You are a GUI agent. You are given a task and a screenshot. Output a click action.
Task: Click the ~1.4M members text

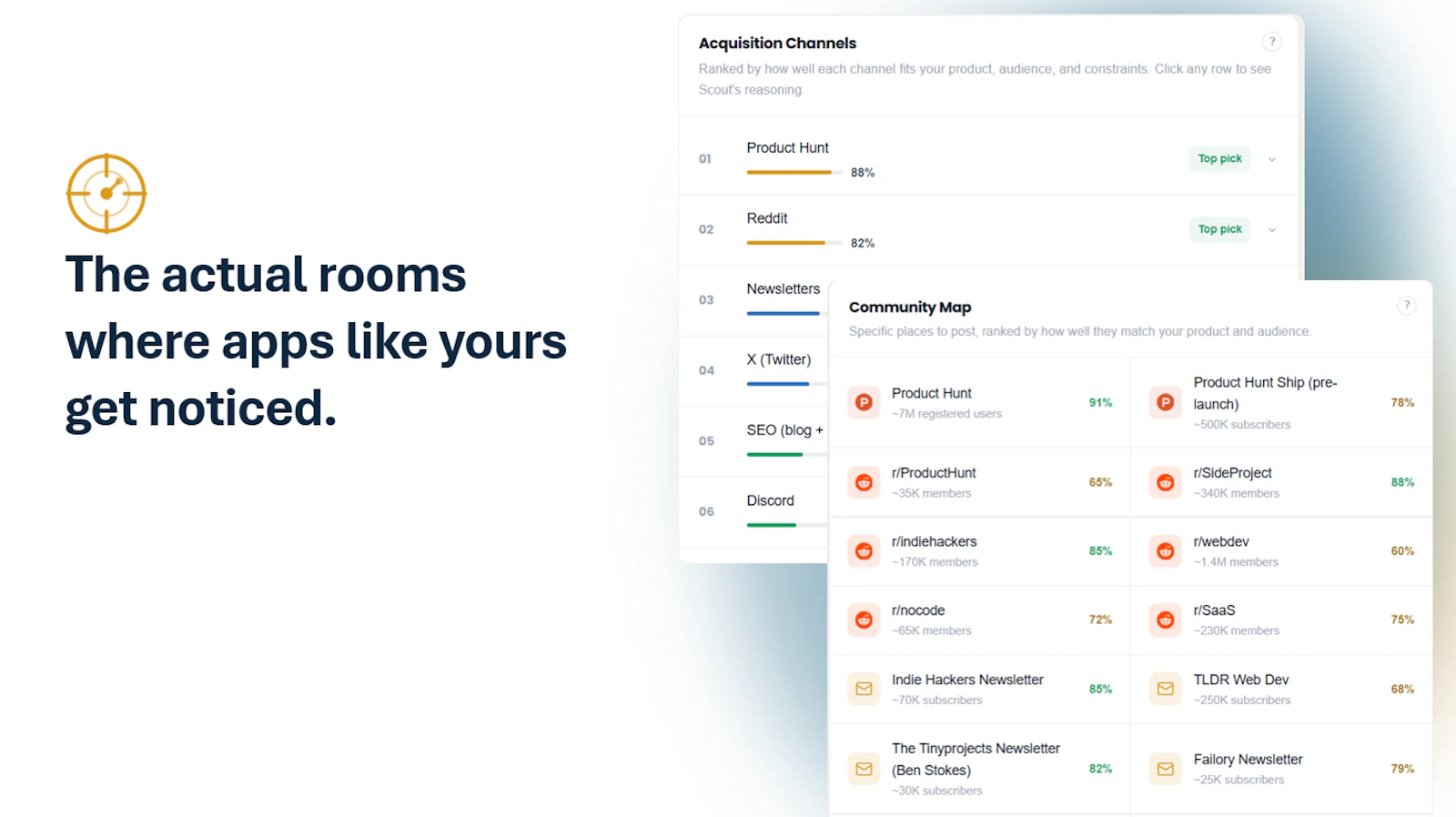pos(1236,562)
